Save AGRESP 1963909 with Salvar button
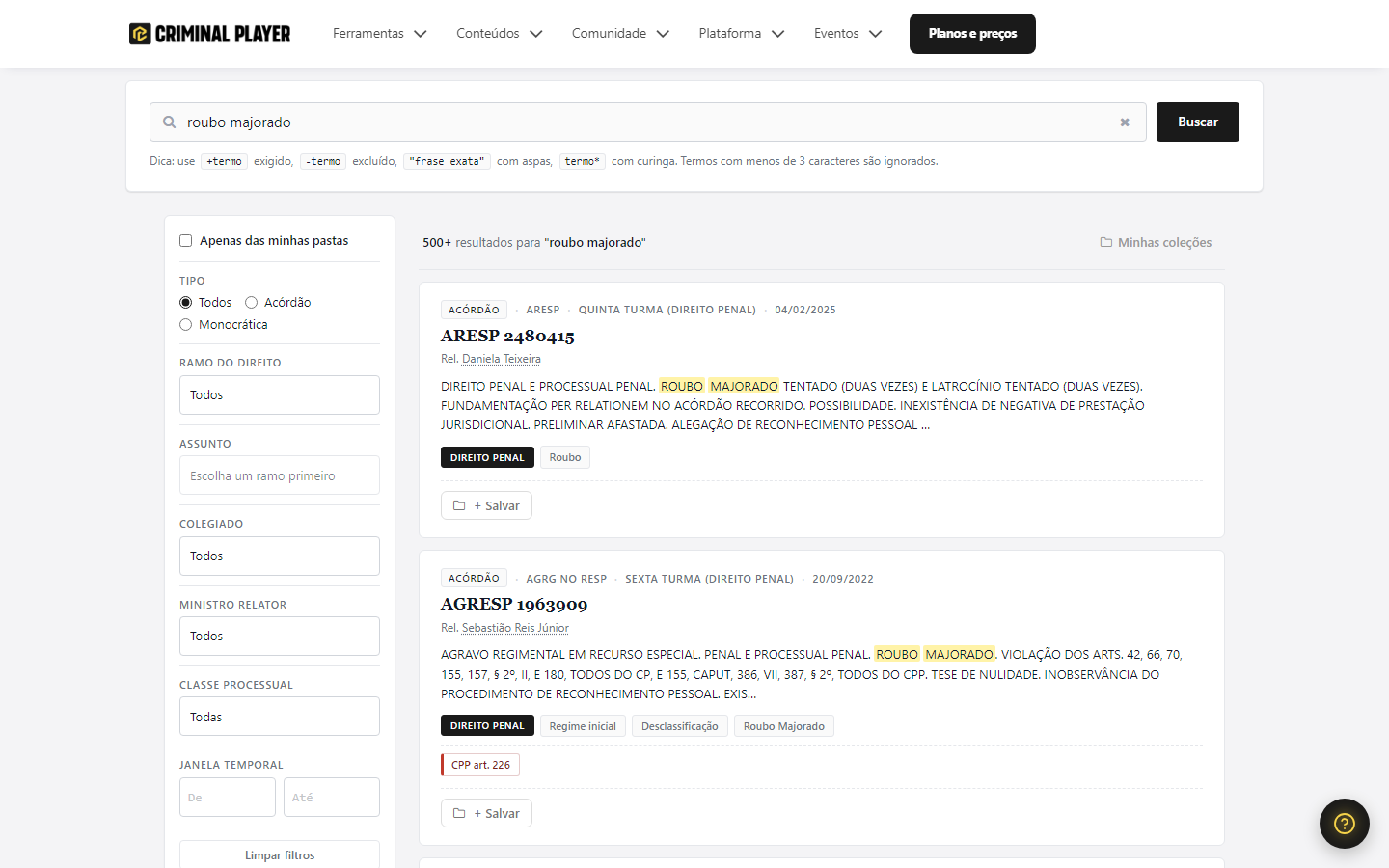The width and height of the screenshot is (1389, 868). tap(486, 813)
